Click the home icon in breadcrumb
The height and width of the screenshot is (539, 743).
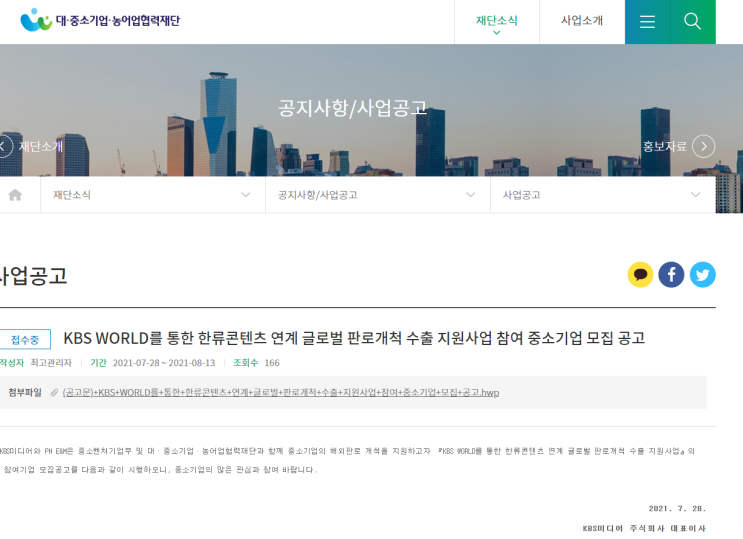[x=15, y=195]
